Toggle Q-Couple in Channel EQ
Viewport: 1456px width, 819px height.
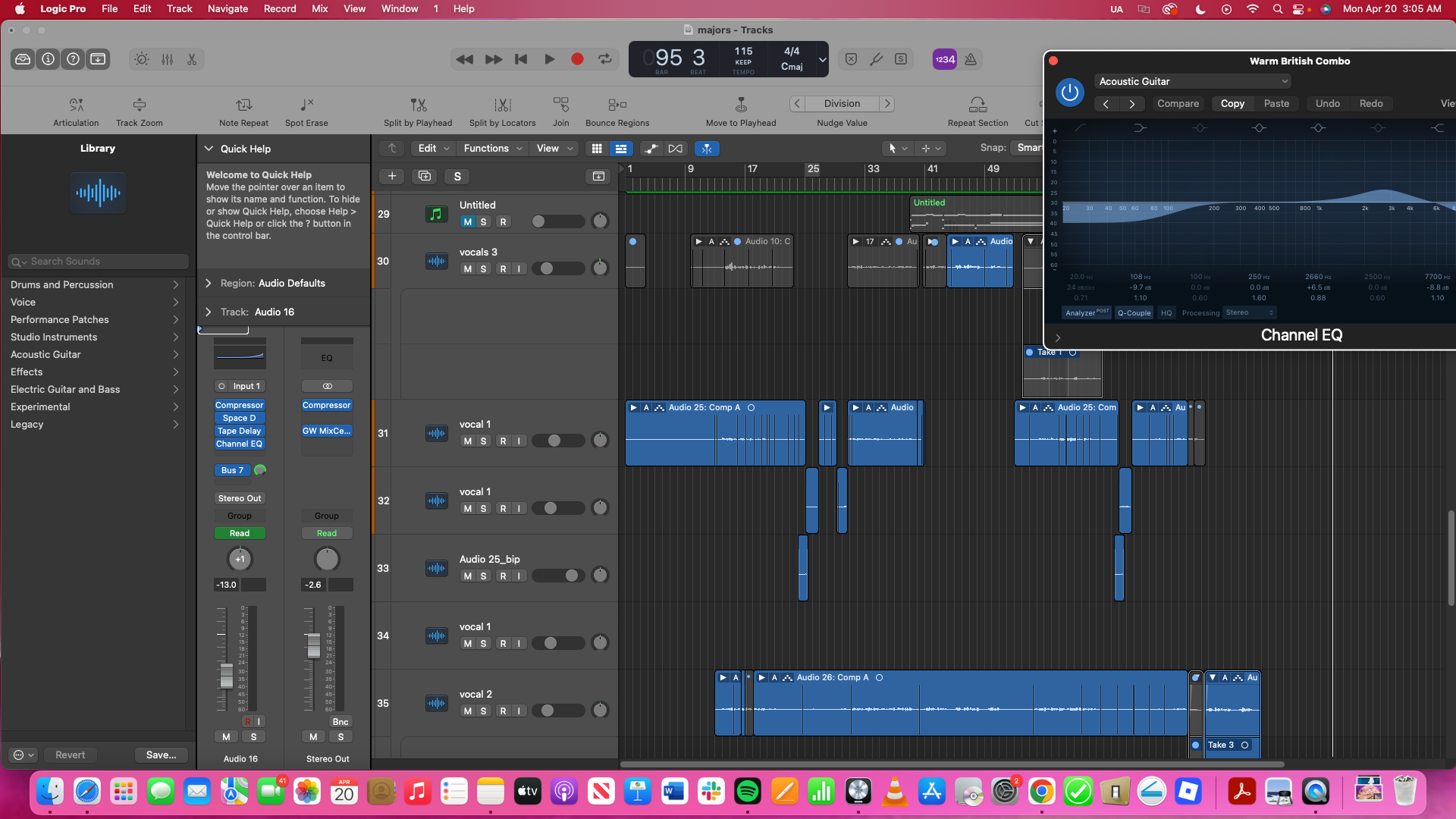(x=1134, y=313)
